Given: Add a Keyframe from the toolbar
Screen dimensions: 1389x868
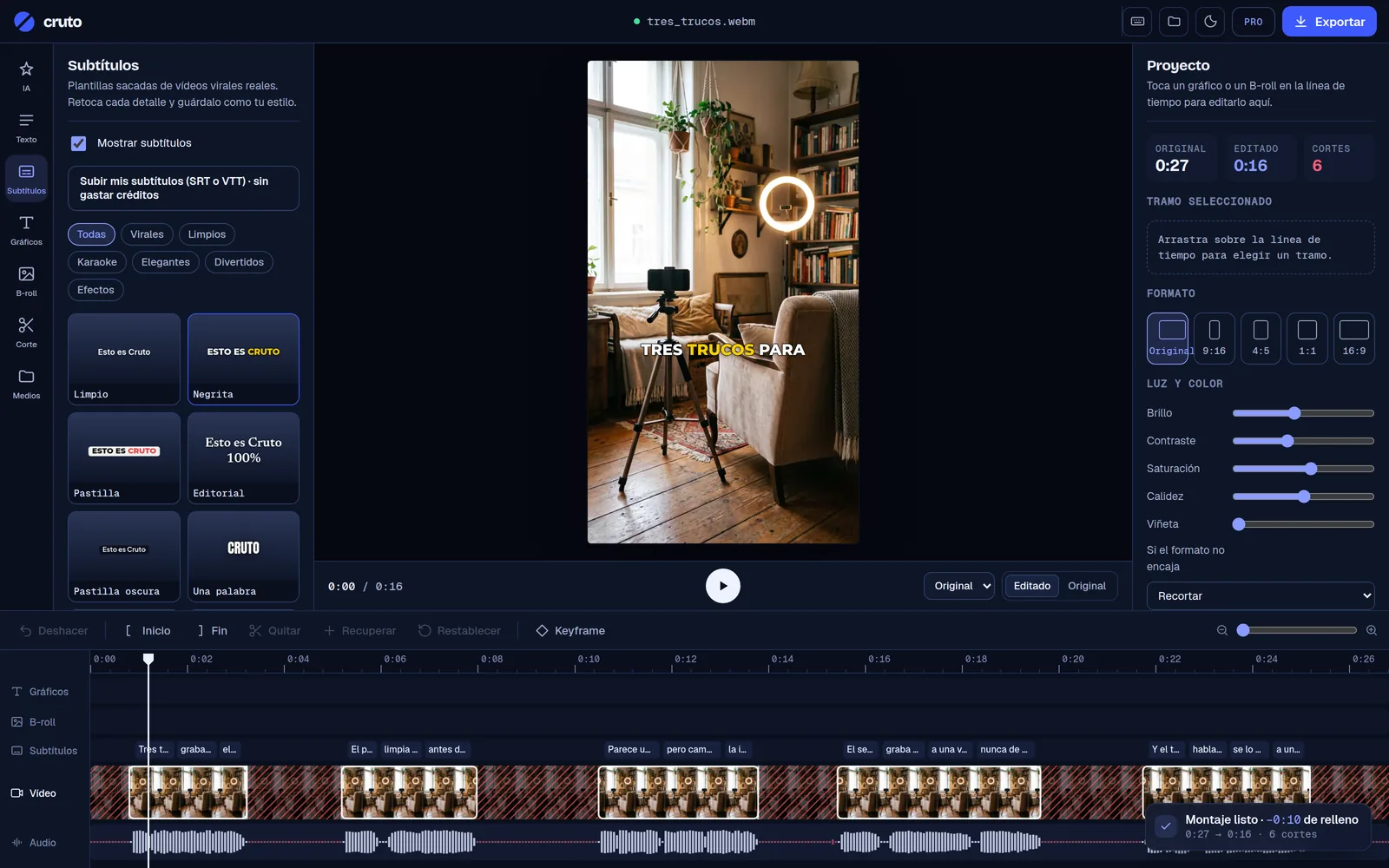Looking at the screenshot, I should [570, 631].
